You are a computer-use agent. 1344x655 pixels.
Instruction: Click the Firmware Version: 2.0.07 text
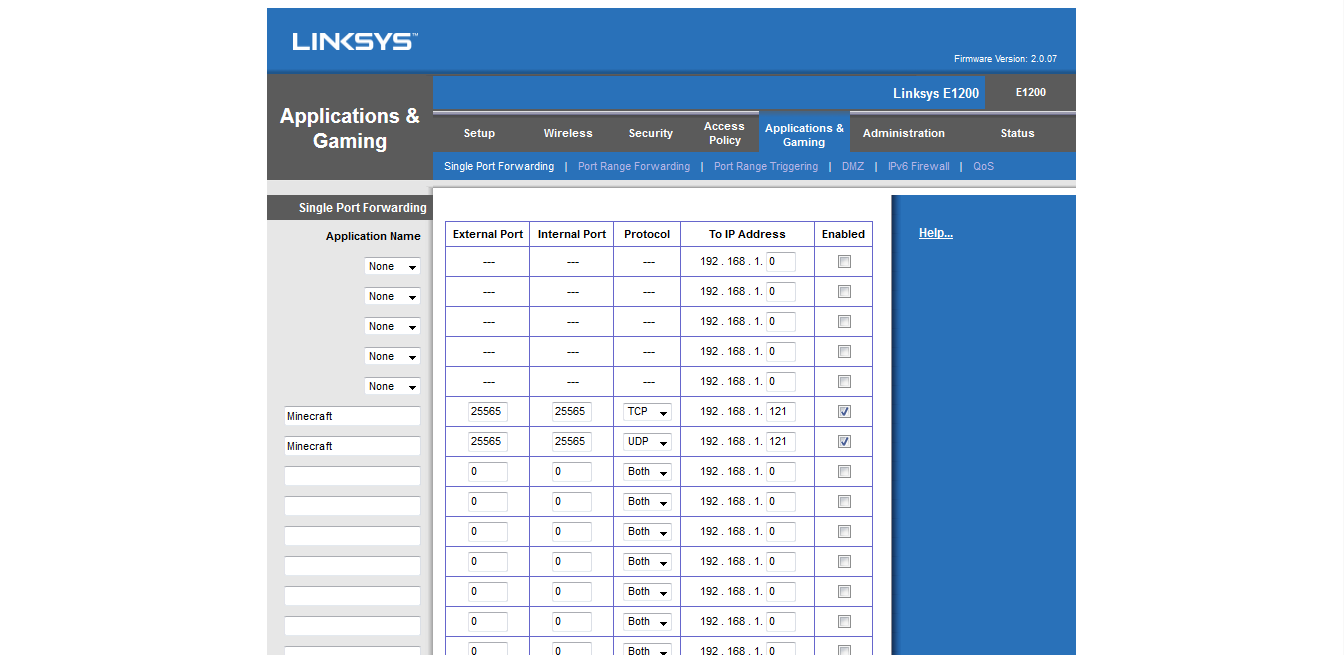(1005, 59)
